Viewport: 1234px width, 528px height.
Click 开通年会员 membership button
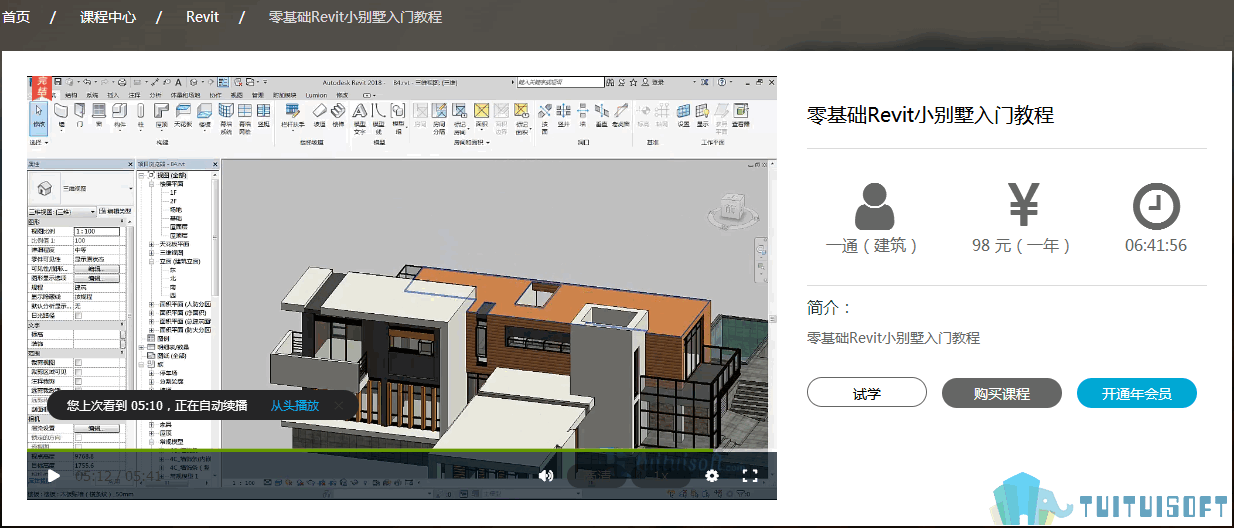point(1137,393)
